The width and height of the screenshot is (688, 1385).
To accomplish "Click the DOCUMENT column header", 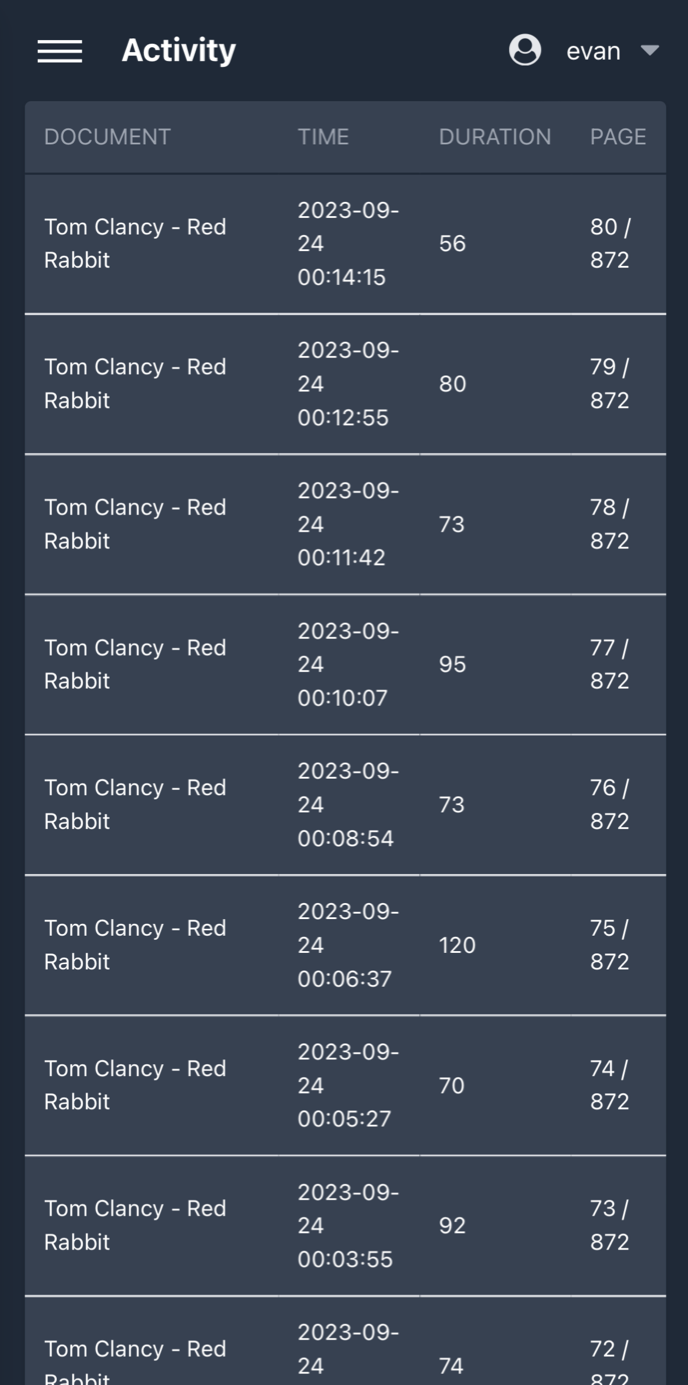I will [x=107, y=137].
